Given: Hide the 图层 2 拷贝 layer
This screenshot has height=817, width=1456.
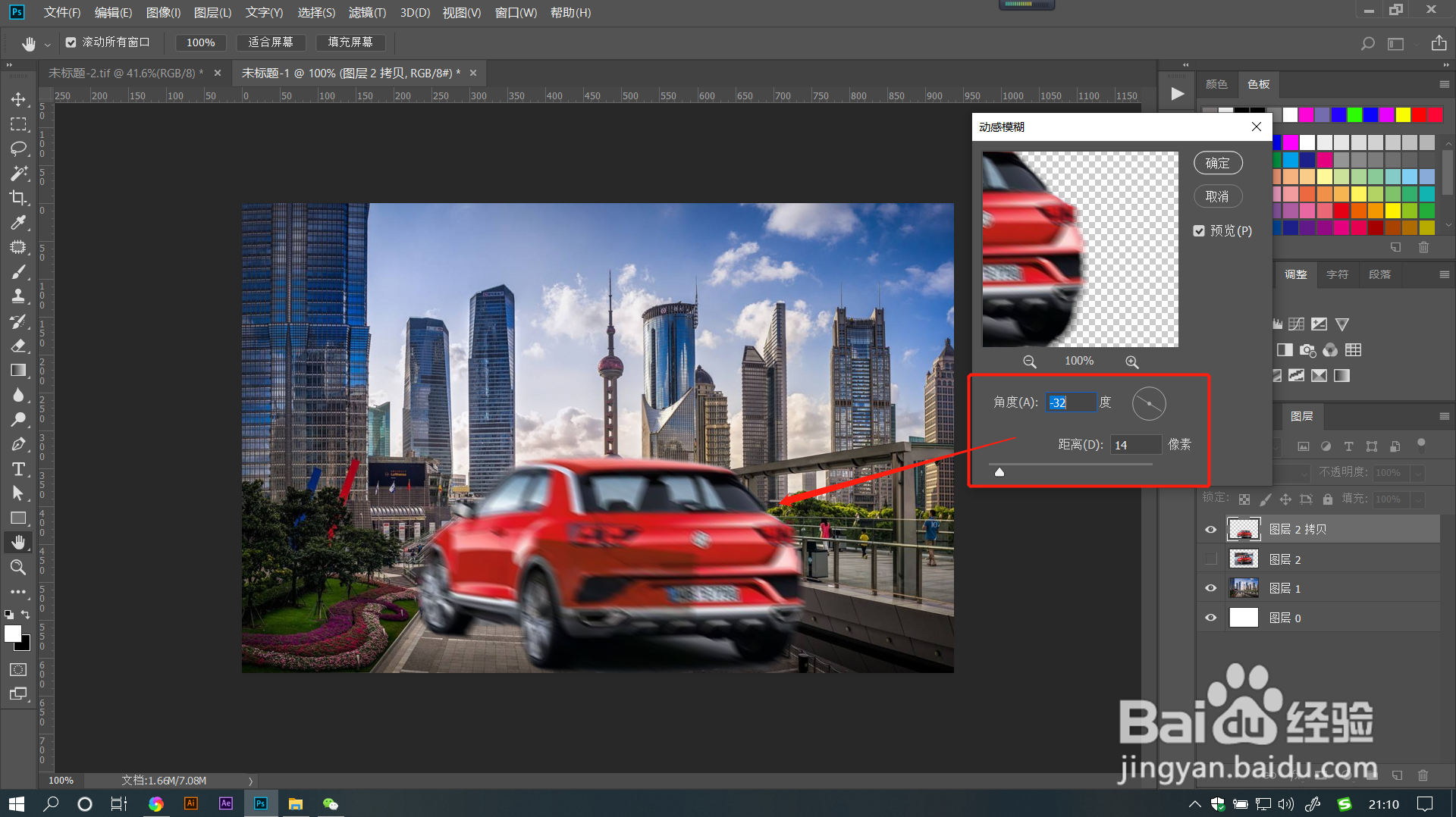Looking at the screenshot, I should point(1211,530).
